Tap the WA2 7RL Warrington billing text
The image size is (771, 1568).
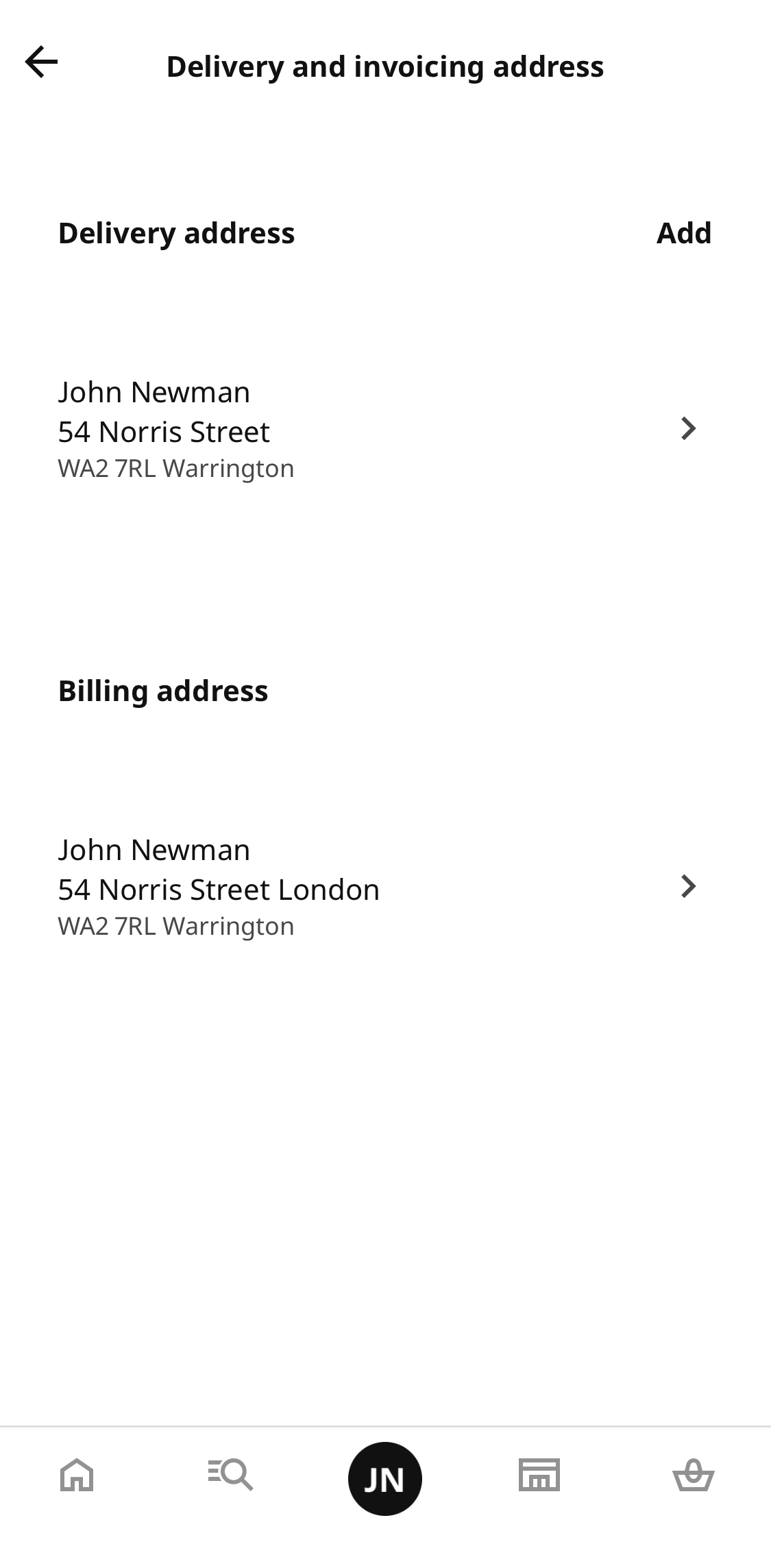pyautogui.click(x=176, y=924)
